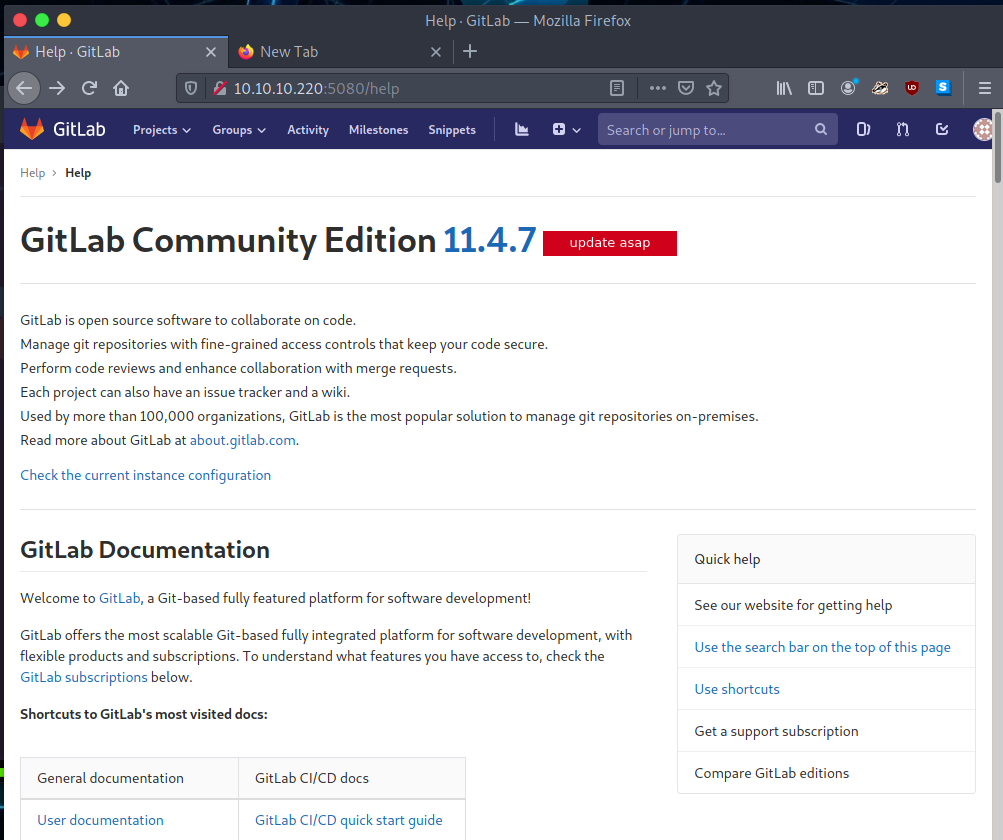Close the New Tab tab
This screenshot has height=840, width=1003.
[x=436, y=52]
